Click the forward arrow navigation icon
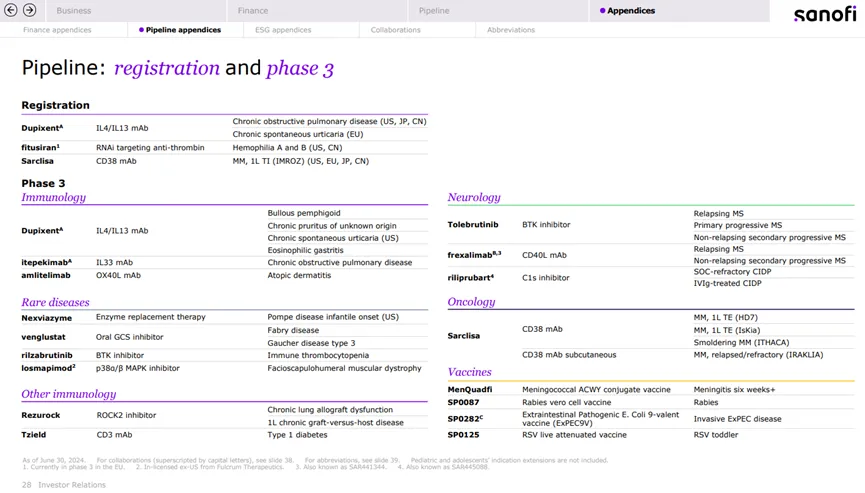 click(30, 10)
